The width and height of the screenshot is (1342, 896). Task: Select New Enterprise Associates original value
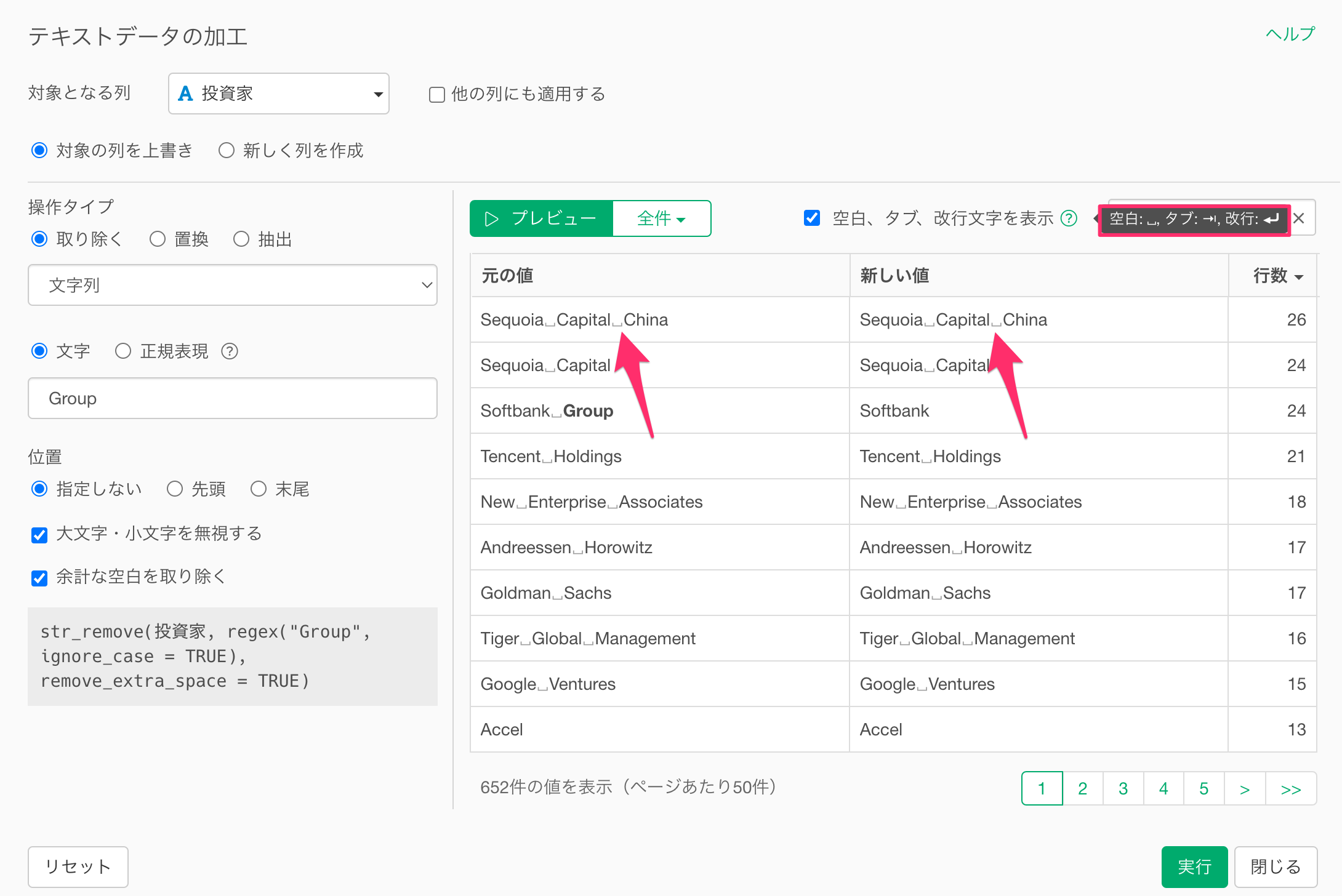coord(660,502)
